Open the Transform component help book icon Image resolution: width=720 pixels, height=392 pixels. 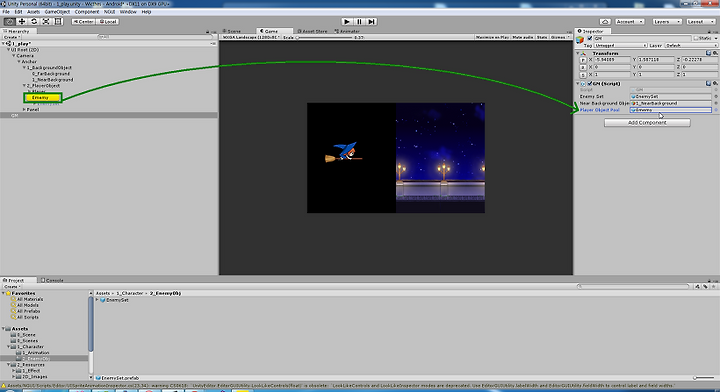coord(709,53)
